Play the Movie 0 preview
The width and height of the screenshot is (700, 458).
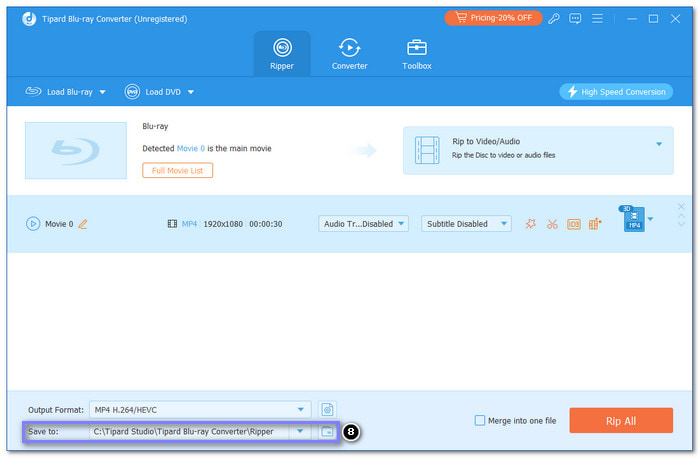click(x=33, y=224)
